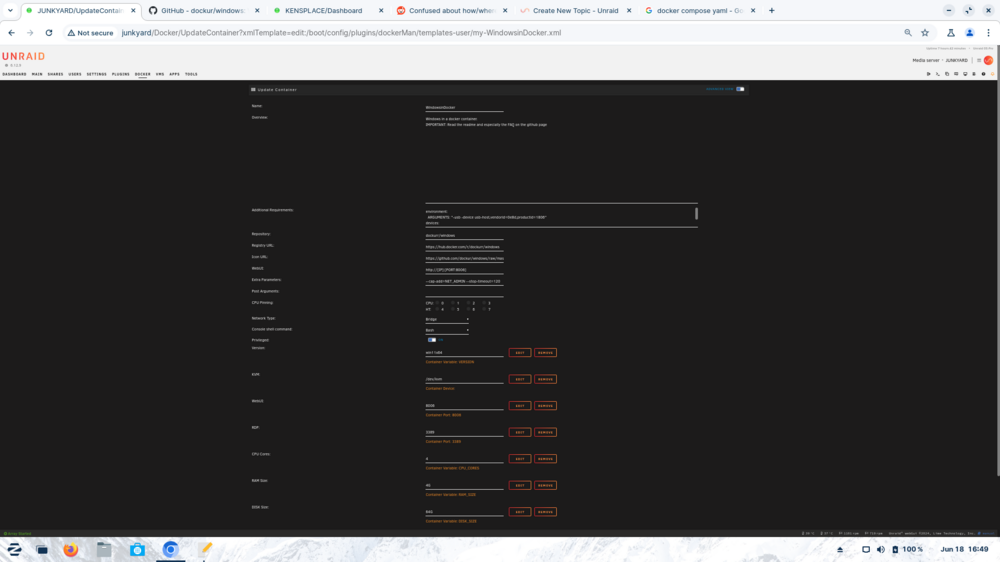Screen dimensions: 1000x562
Task: Open the Unraid terminal icon in header
Action: [938, 74]
